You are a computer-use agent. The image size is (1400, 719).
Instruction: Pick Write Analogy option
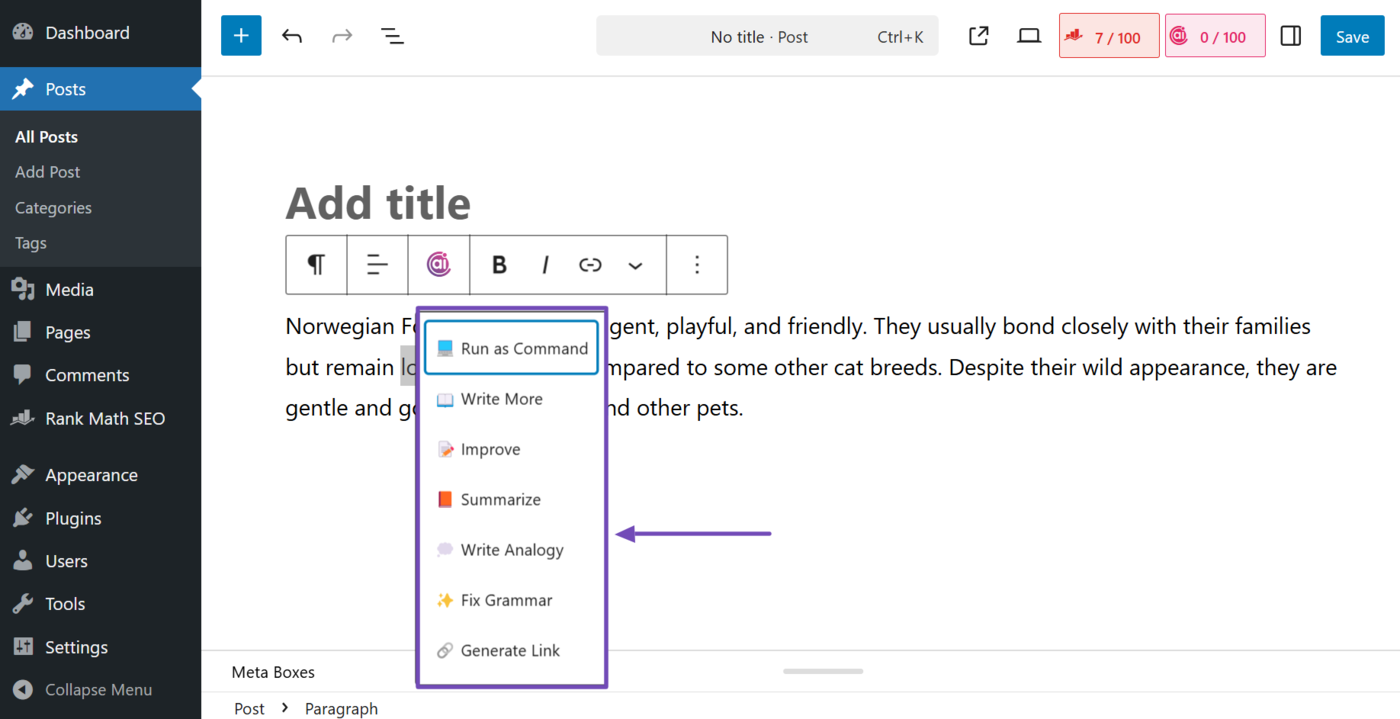tap(511, 550)
